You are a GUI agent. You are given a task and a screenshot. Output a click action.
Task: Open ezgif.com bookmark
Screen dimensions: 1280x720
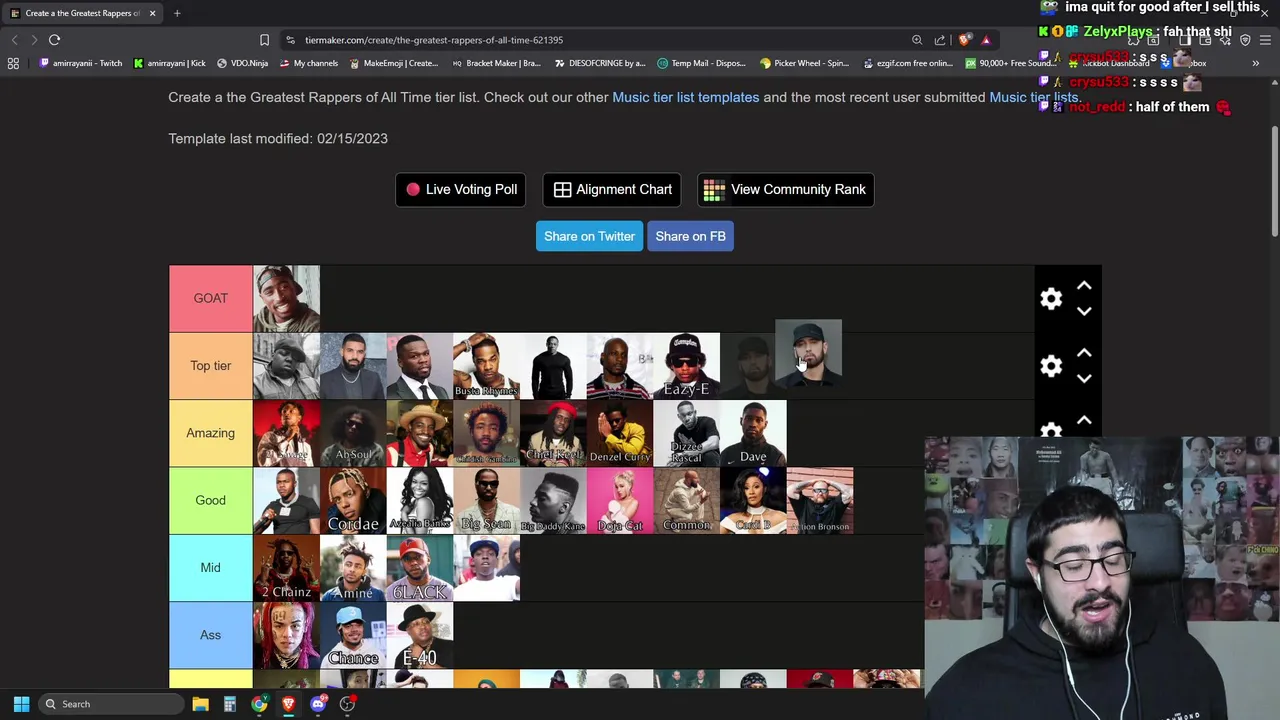point(907,63)
